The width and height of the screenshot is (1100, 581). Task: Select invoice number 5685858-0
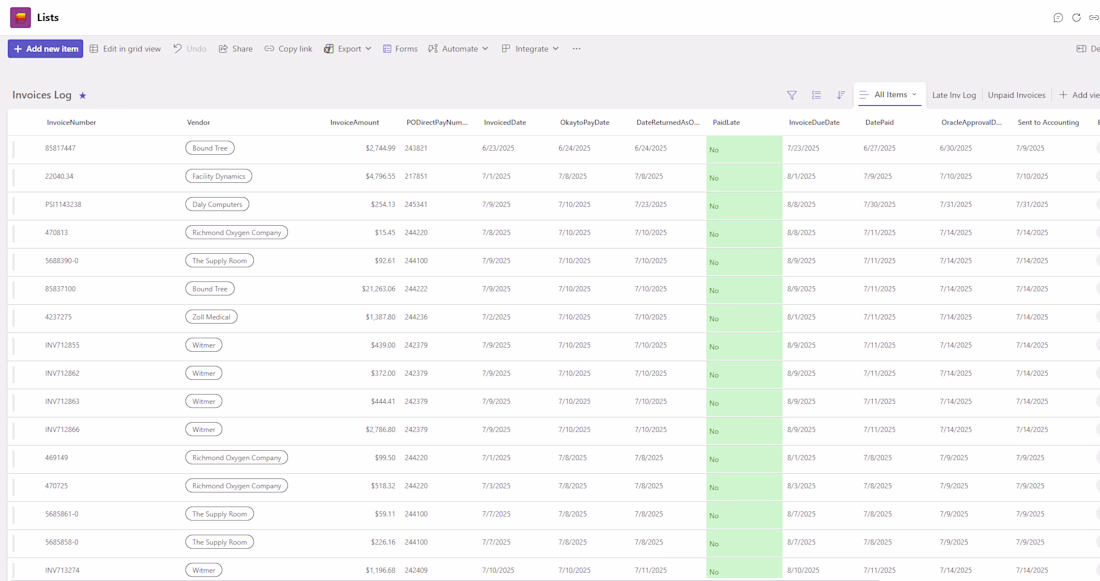coord(62,542)
